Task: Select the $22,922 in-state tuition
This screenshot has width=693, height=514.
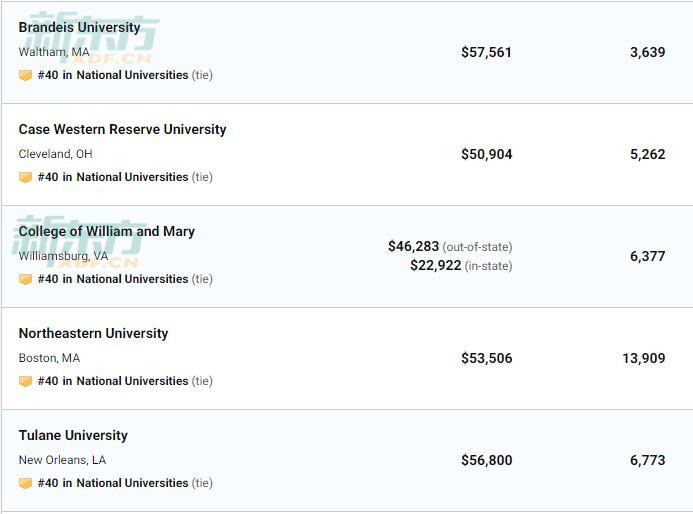Action: [436, 265]
